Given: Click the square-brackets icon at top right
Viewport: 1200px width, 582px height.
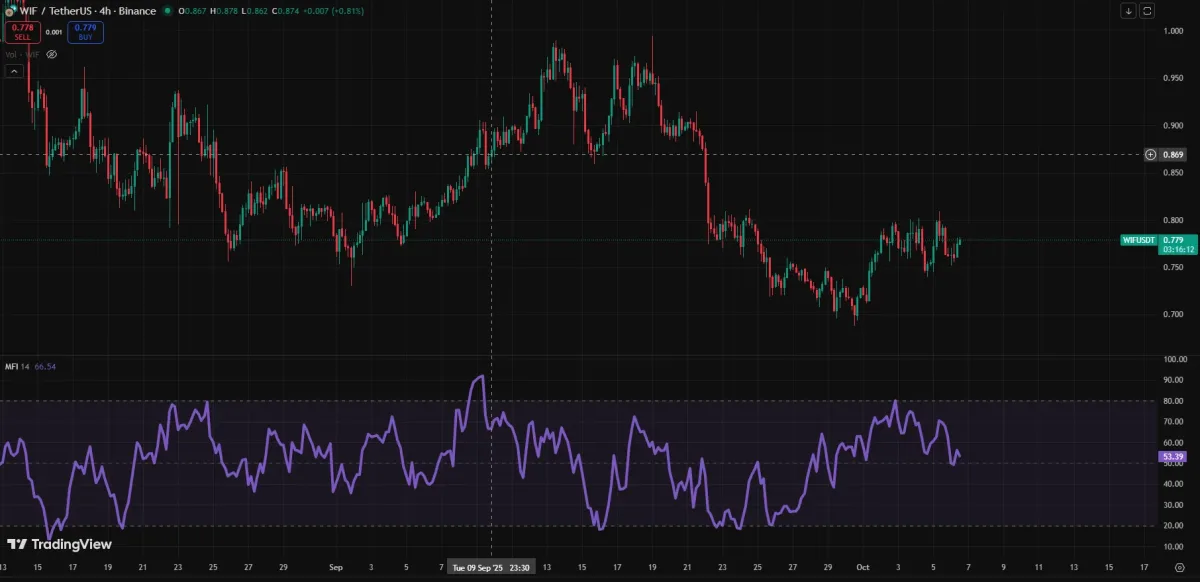Looking at the screenshot, I should 1147,11.
